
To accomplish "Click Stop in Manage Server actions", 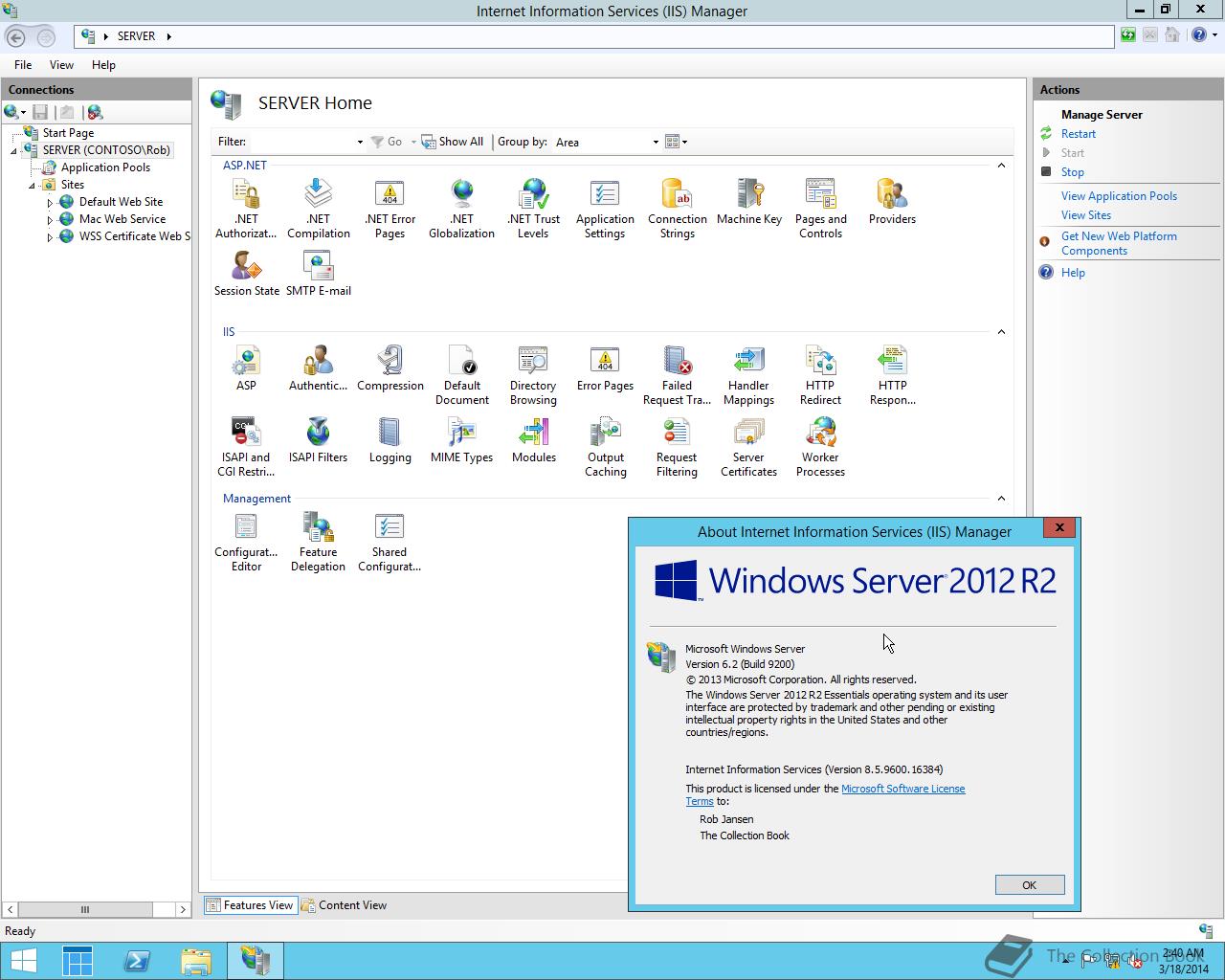I will (1073, 172).
